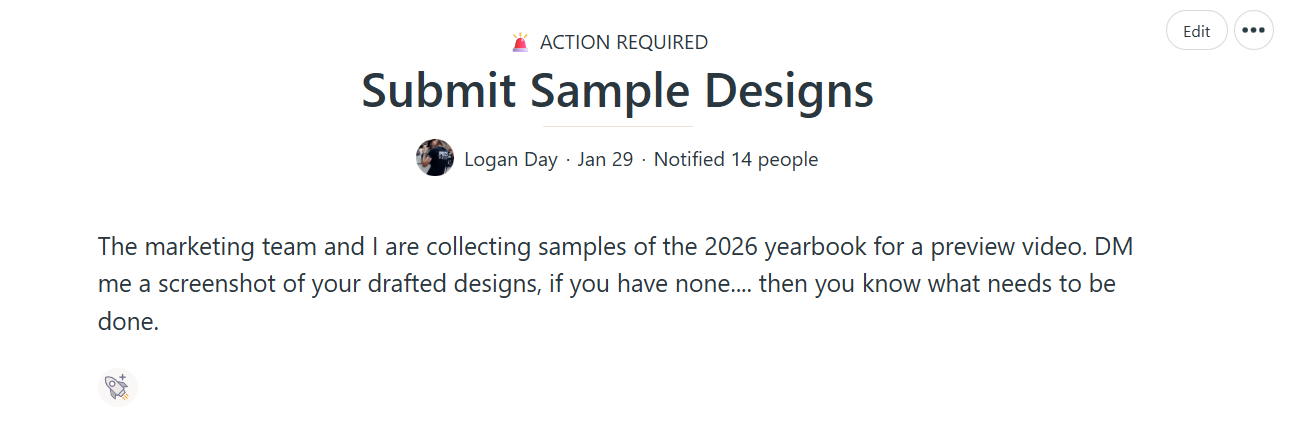Image resolution: width=1289 pixels, height=435 pixels.
Task: Click the red siren alert icon
Action: [x=520, y=42]
